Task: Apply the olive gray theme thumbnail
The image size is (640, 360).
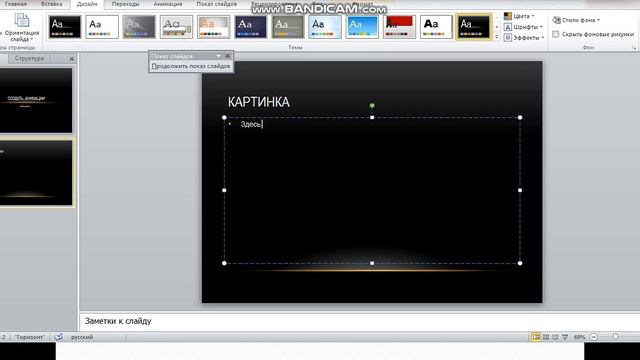Action: click(288, 27)
